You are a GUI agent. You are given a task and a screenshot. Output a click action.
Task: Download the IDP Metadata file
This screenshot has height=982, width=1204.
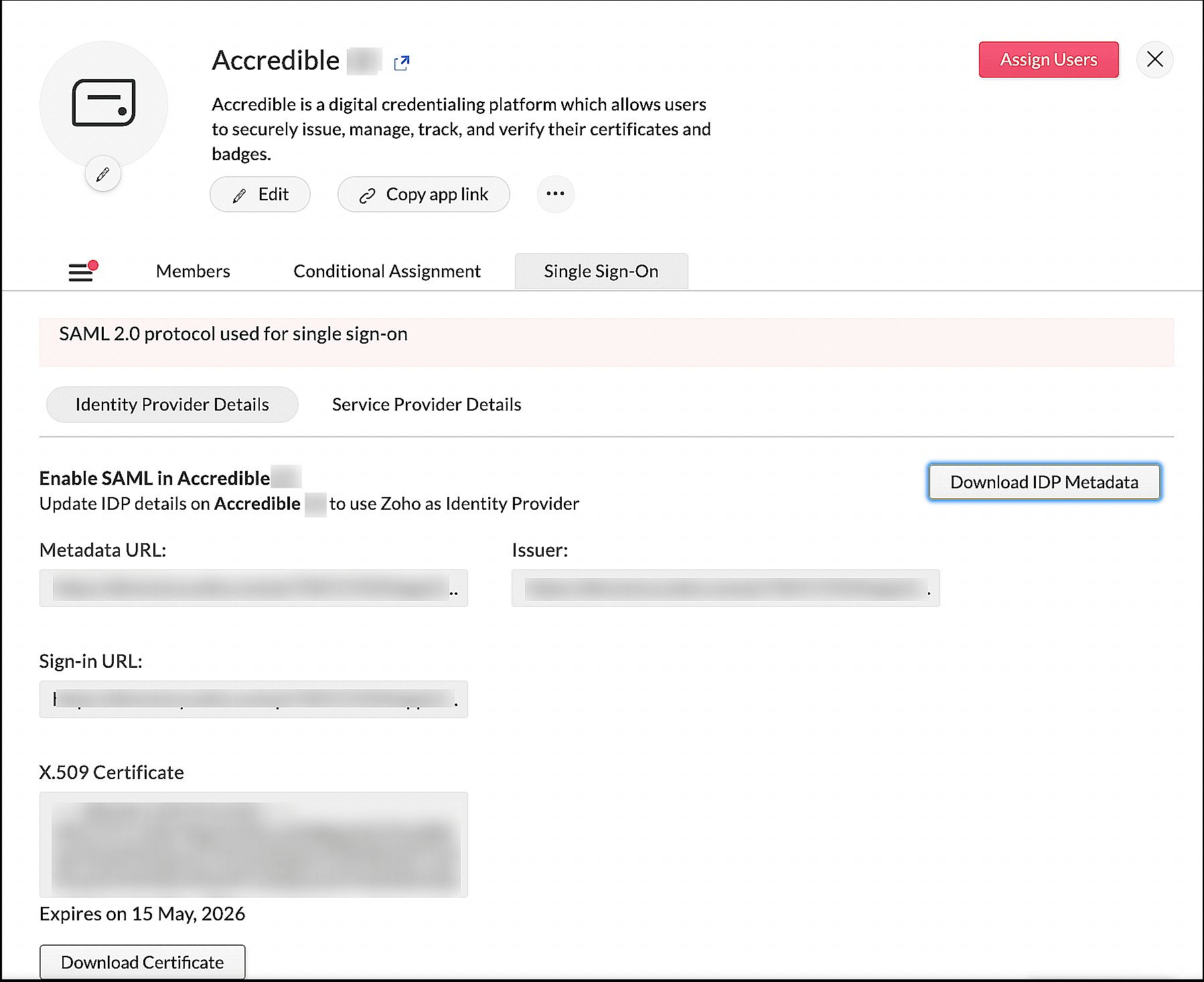(1044, 482)
